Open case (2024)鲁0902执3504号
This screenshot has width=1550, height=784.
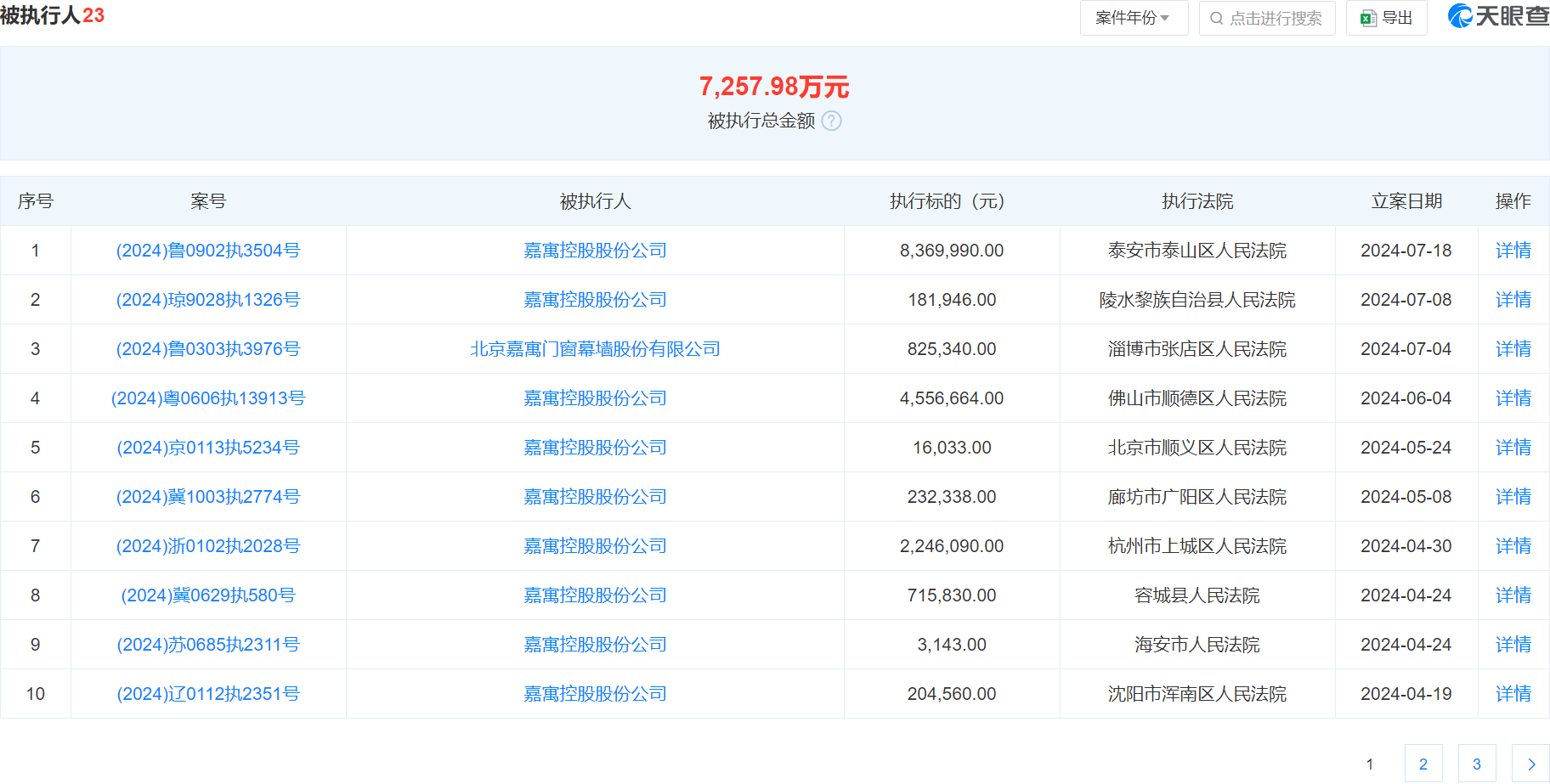(208, 251)
